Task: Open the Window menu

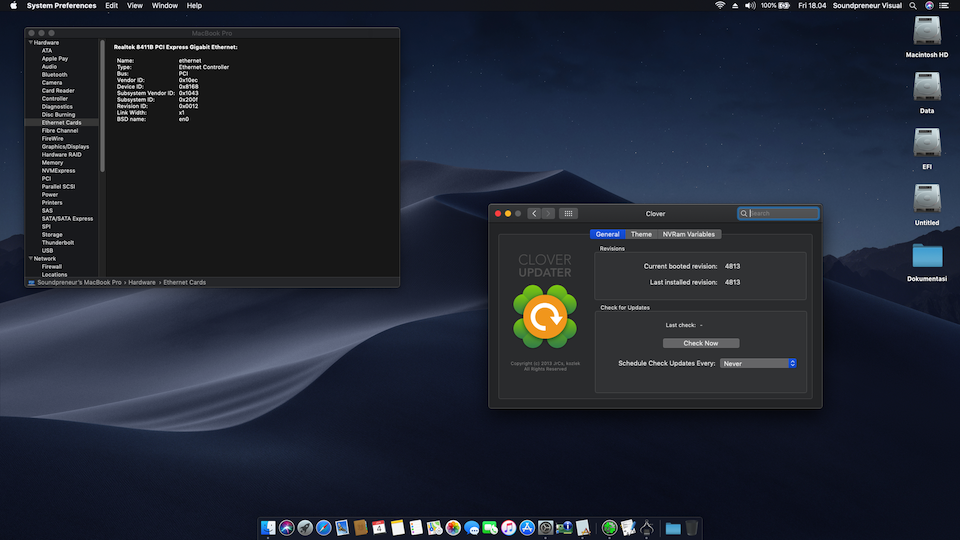Action: point(165,6)
